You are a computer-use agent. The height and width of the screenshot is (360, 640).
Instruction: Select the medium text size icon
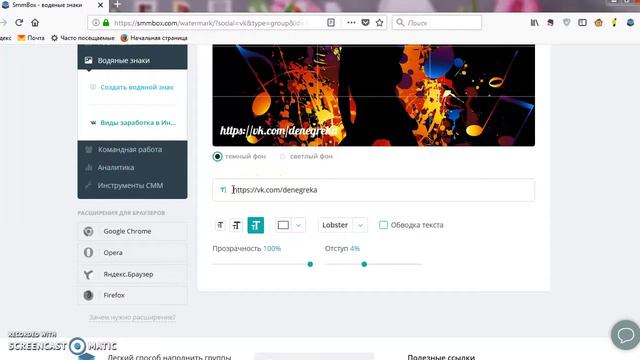pos(236,225)
